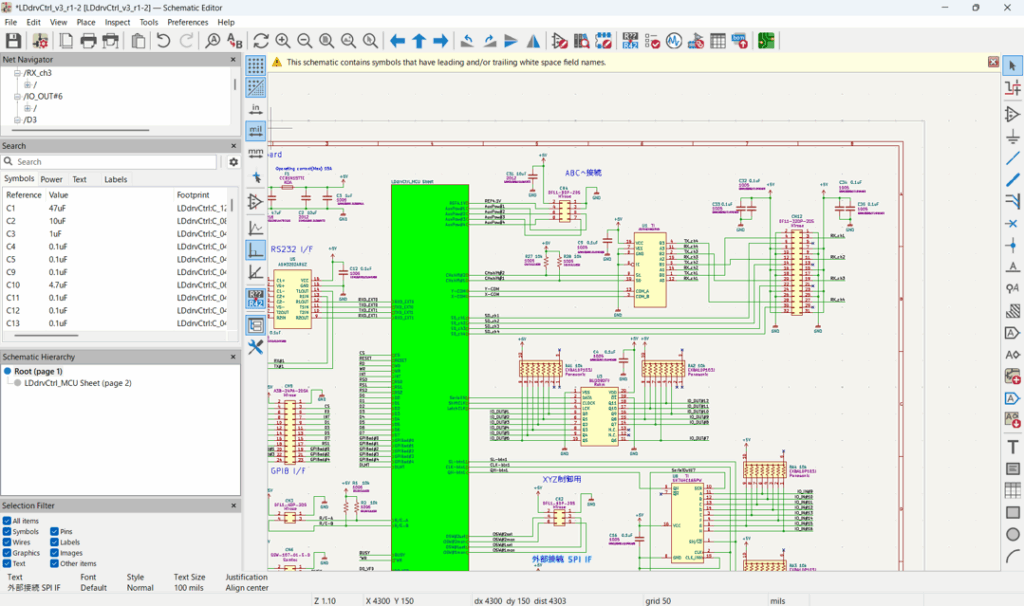The height and width of the screenshot is (606, 1024).
Task: Toggle the hierarchy navigator panel
Action: coord(255,325)
